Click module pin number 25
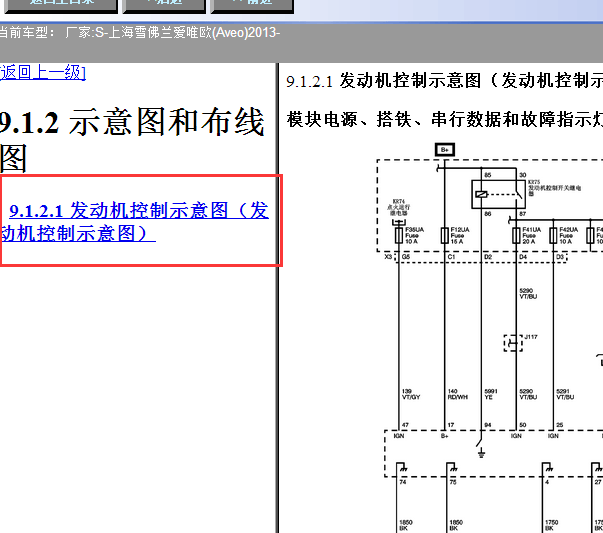This screenshot has width=603, height=533. [560, 425]
